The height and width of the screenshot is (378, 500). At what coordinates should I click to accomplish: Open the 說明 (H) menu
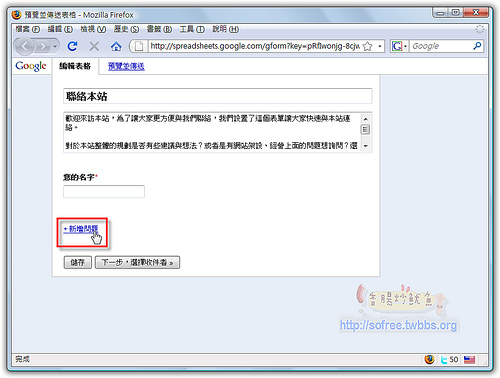[x=226, y=29]
